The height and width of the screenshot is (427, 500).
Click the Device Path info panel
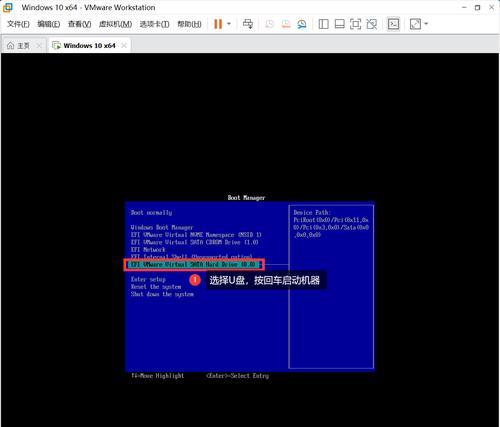pyautogui.click(x=331, y=286)
